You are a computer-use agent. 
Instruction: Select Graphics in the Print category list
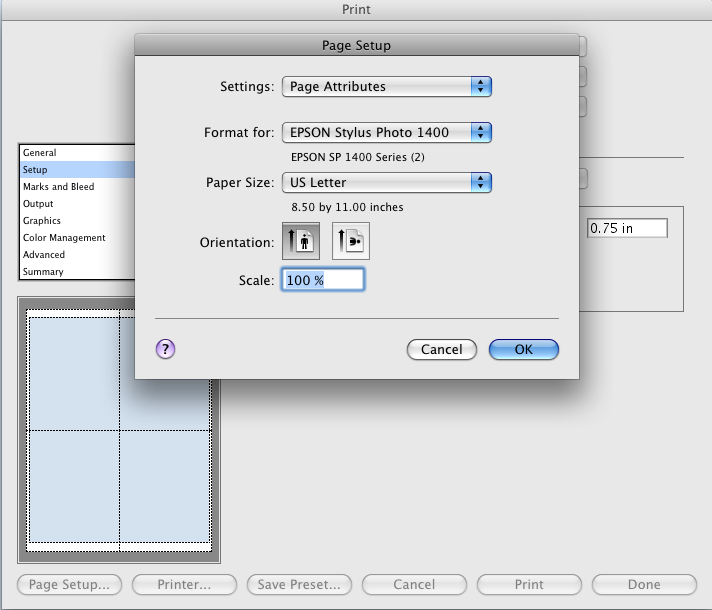(77, 220)
